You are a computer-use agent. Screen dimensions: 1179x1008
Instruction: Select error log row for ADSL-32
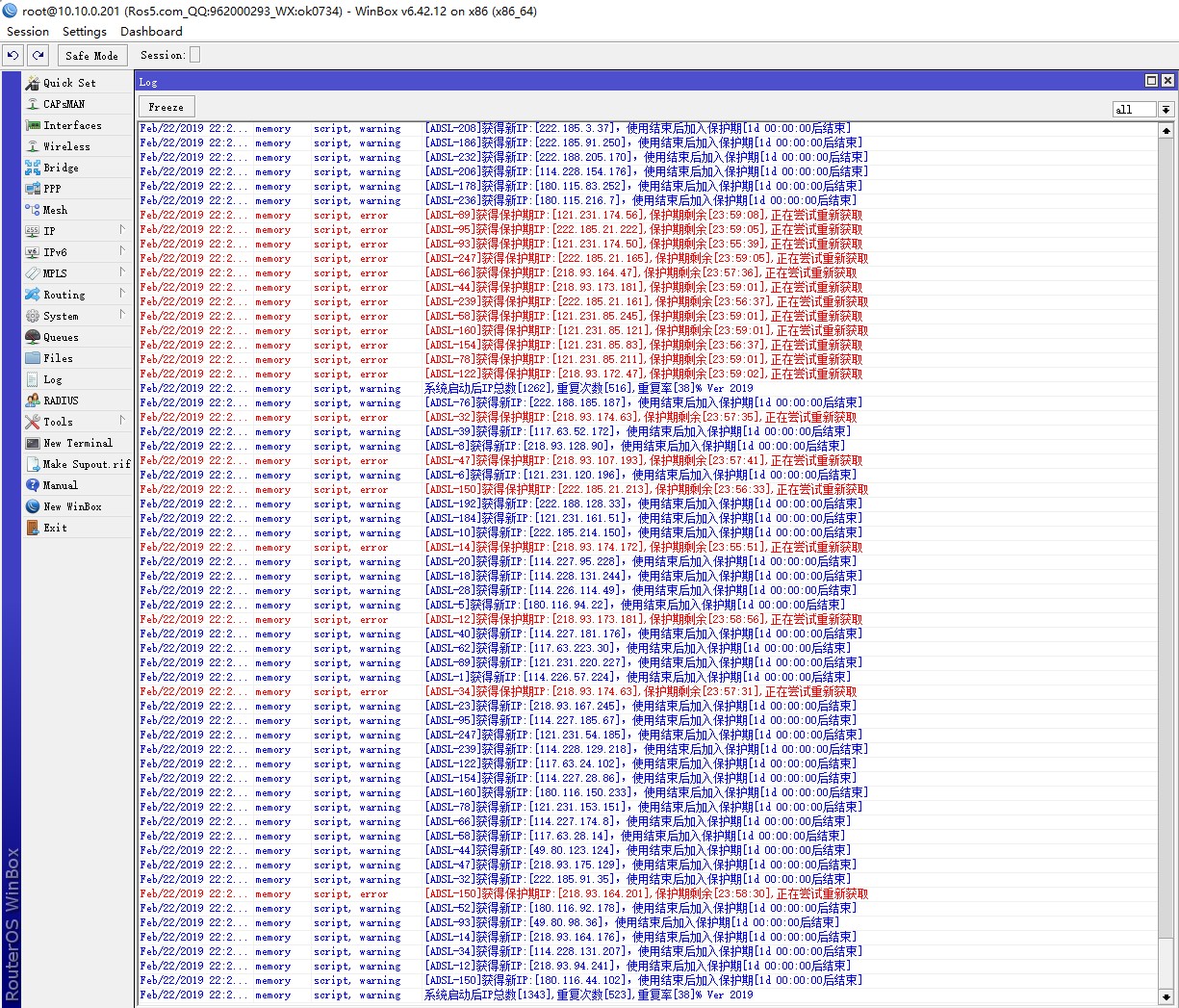point(648,417)
